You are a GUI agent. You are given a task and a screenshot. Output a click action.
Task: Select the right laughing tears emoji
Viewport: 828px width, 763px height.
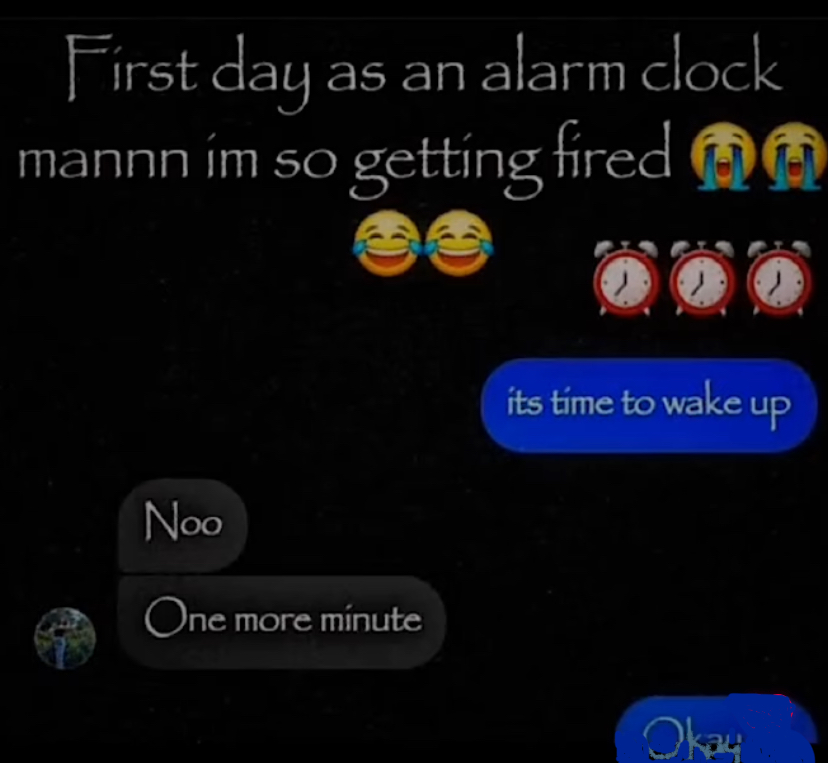pos(458,242)
